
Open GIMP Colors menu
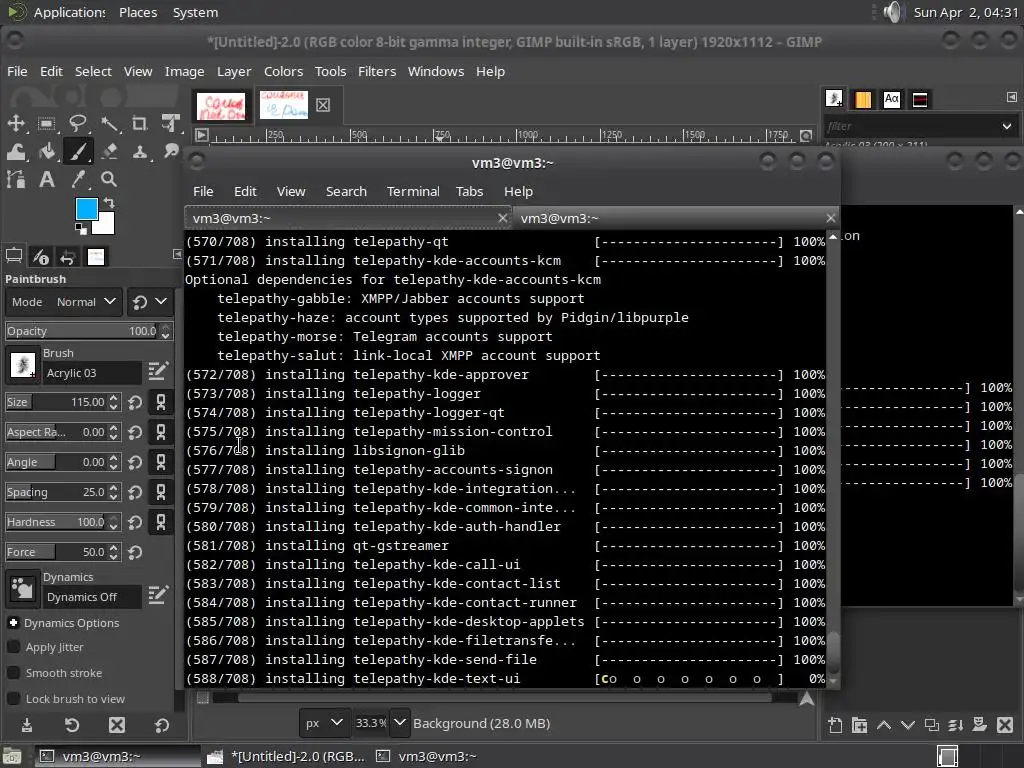283,71
